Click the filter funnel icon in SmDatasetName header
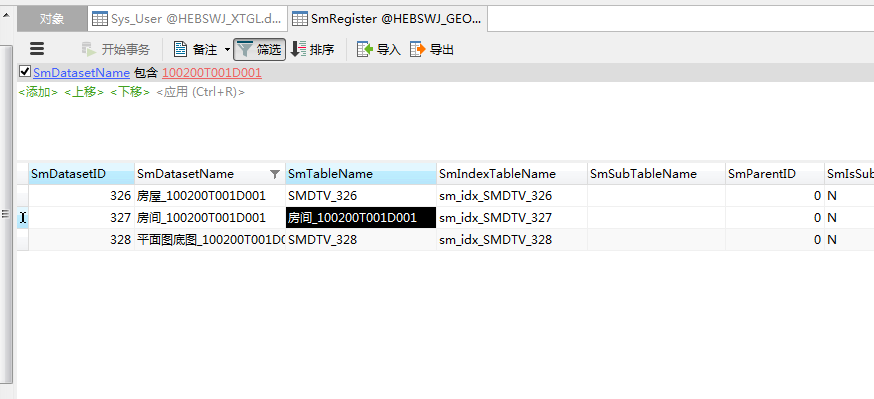The image size is (874, 399). (x=275, y=174)
